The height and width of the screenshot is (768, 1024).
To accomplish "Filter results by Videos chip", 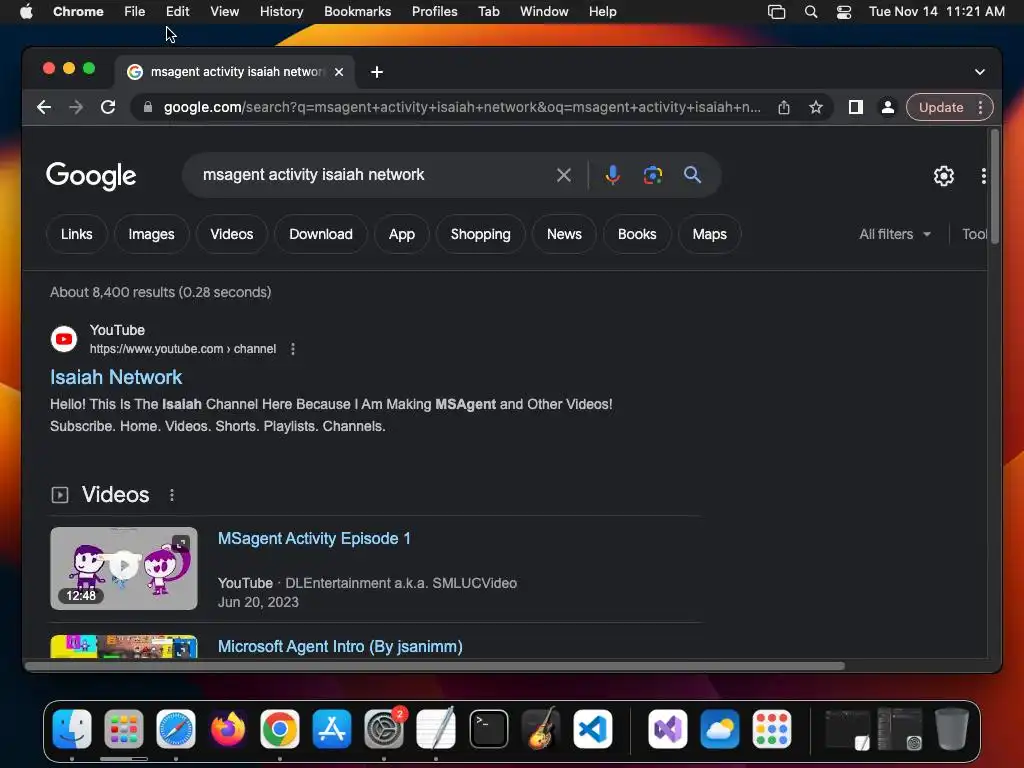I will [232, 234].
